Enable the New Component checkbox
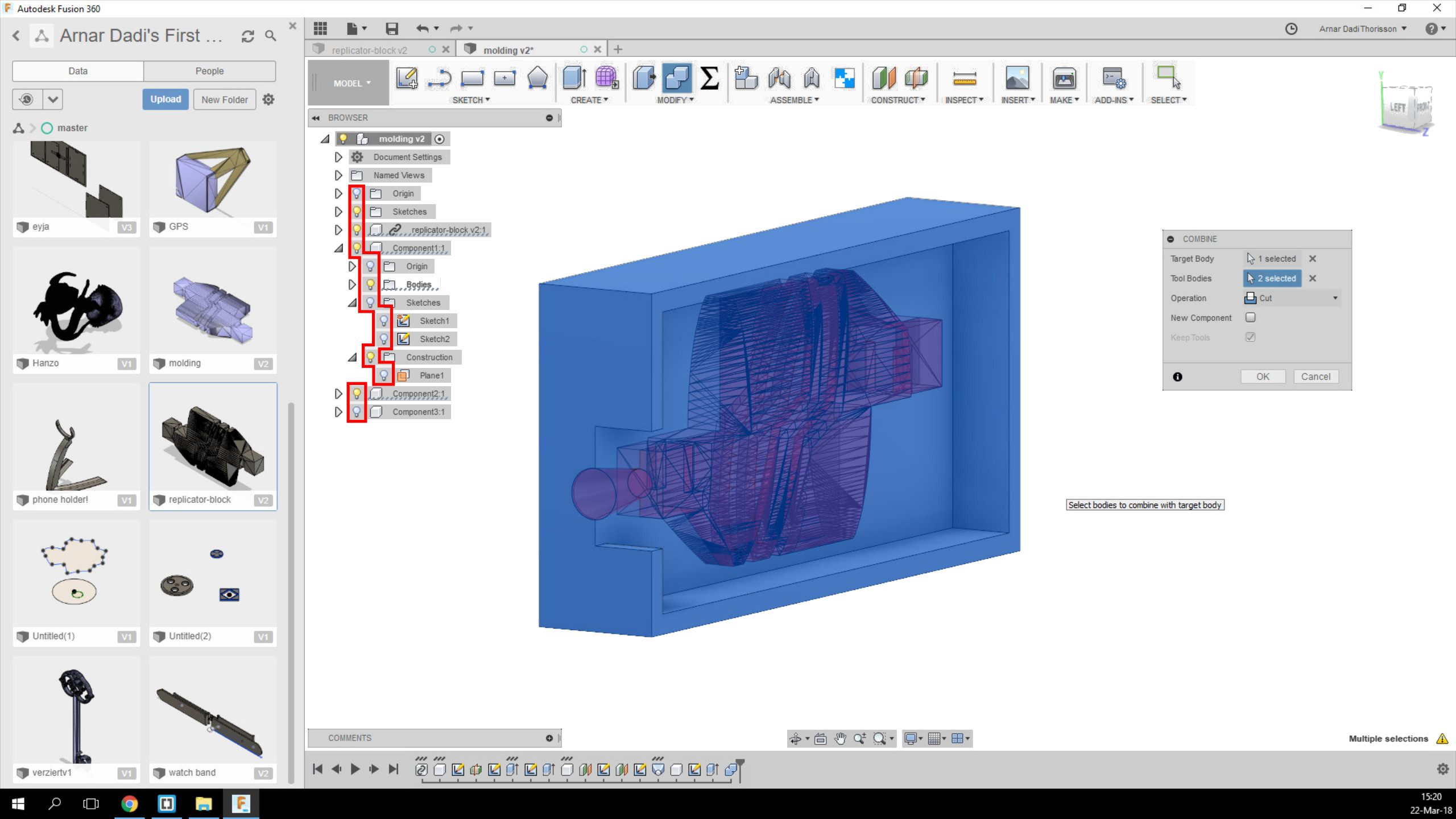The width and height of the screenshot is (1456, 819). click(x=1250, y=317)
